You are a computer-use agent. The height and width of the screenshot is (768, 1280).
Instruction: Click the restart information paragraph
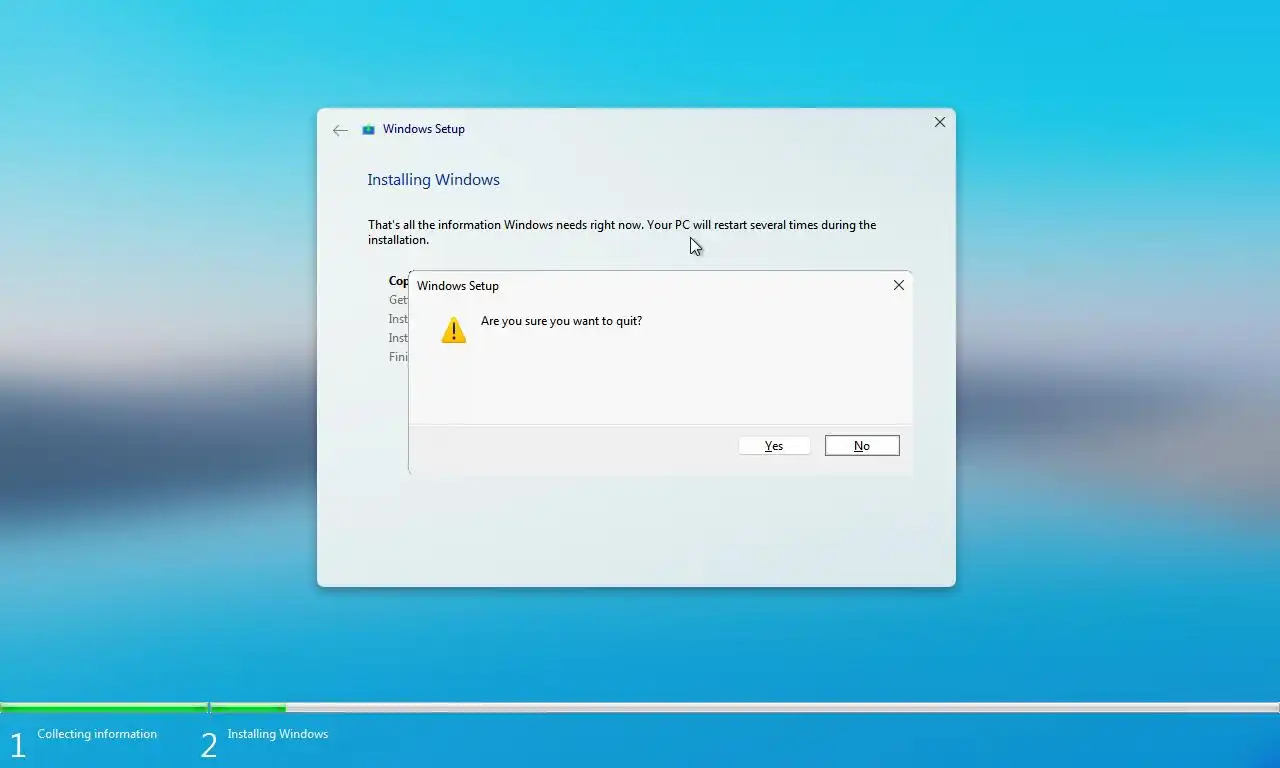(x=622, y=232)
